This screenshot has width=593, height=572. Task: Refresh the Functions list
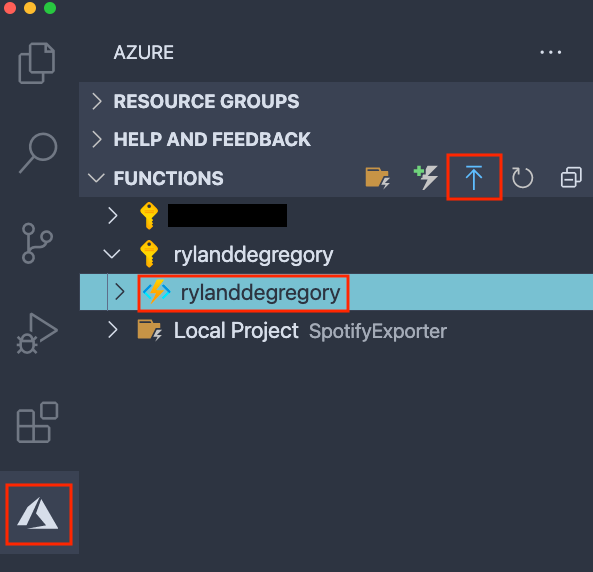[x=522, y=177]
